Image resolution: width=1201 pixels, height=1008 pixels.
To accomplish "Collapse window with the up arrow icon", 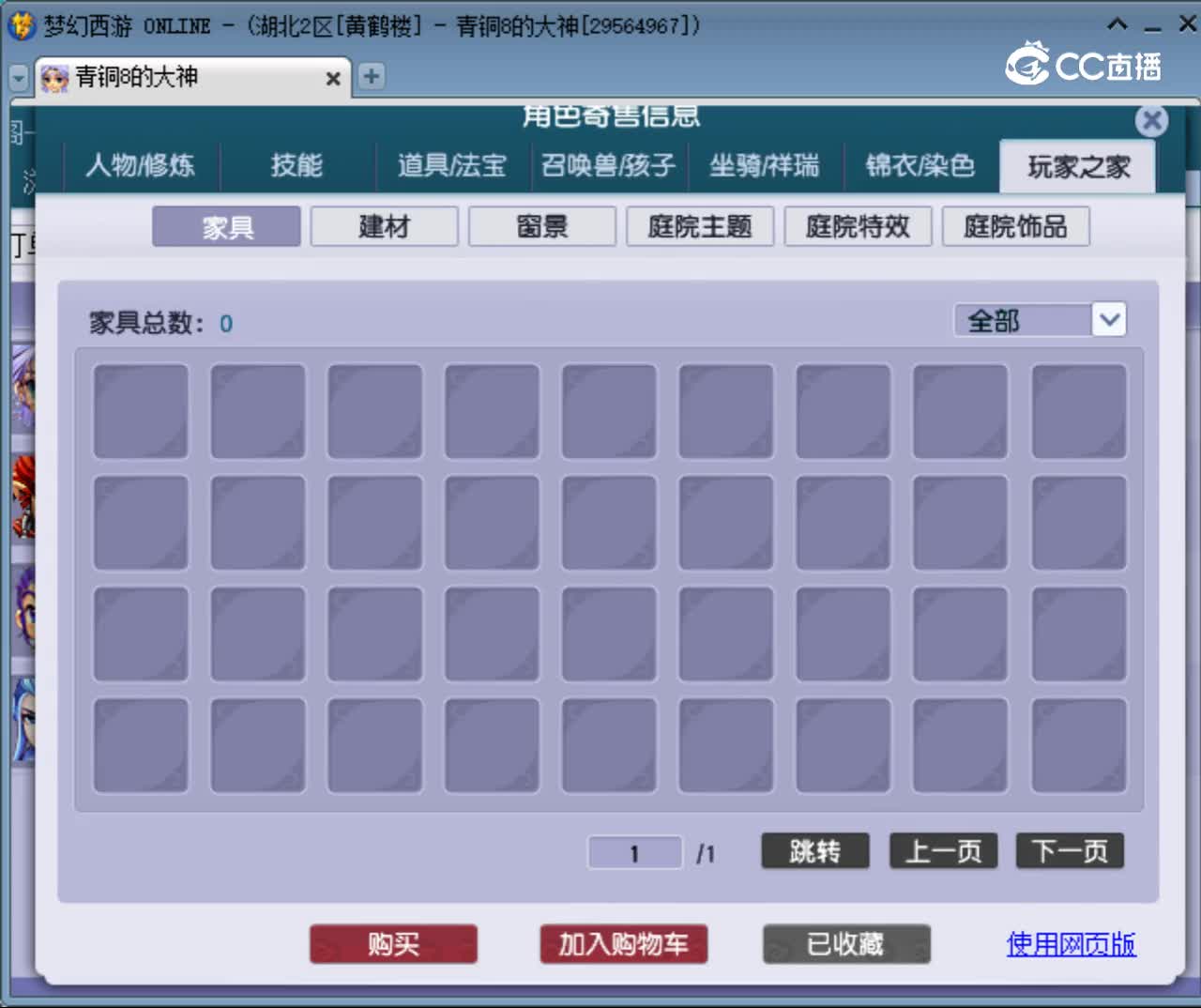I will 1117,24.
